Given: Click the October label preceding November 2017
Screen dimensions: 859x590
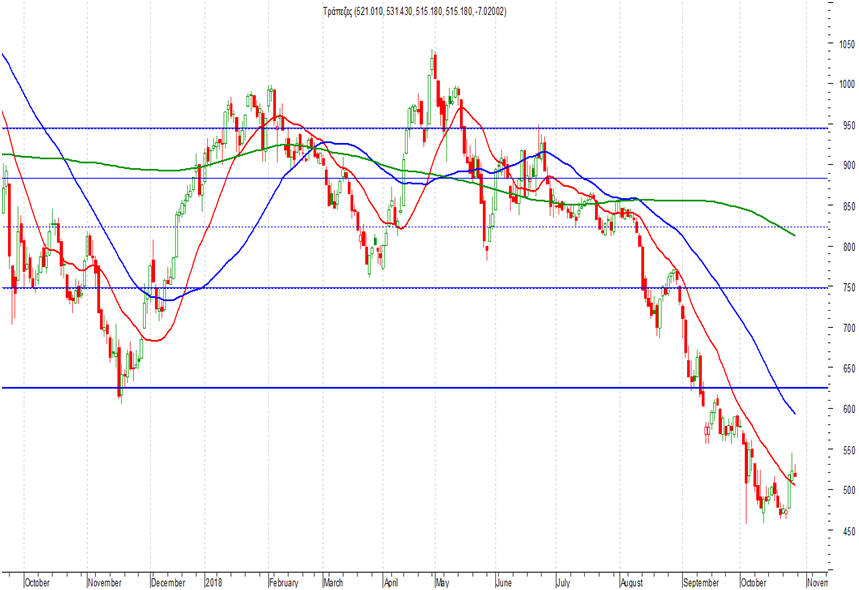Looking at the screenshot, I should 37,582.
